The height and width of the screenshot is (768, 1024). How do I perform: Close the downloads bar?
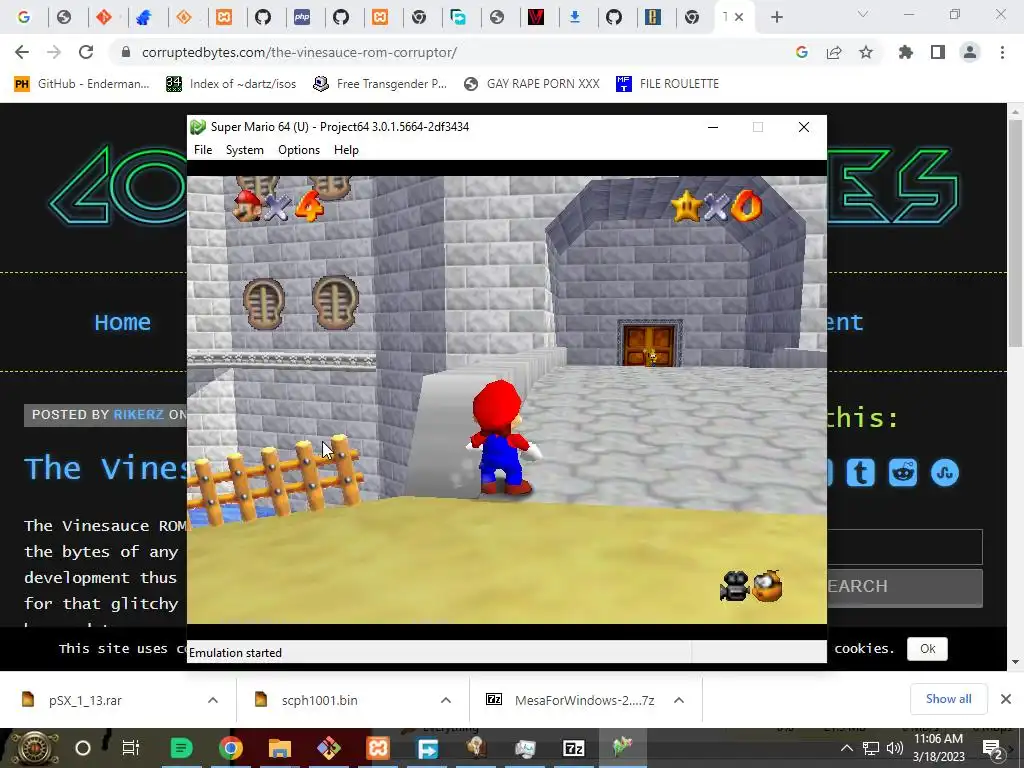click(x=1006, y=699)
